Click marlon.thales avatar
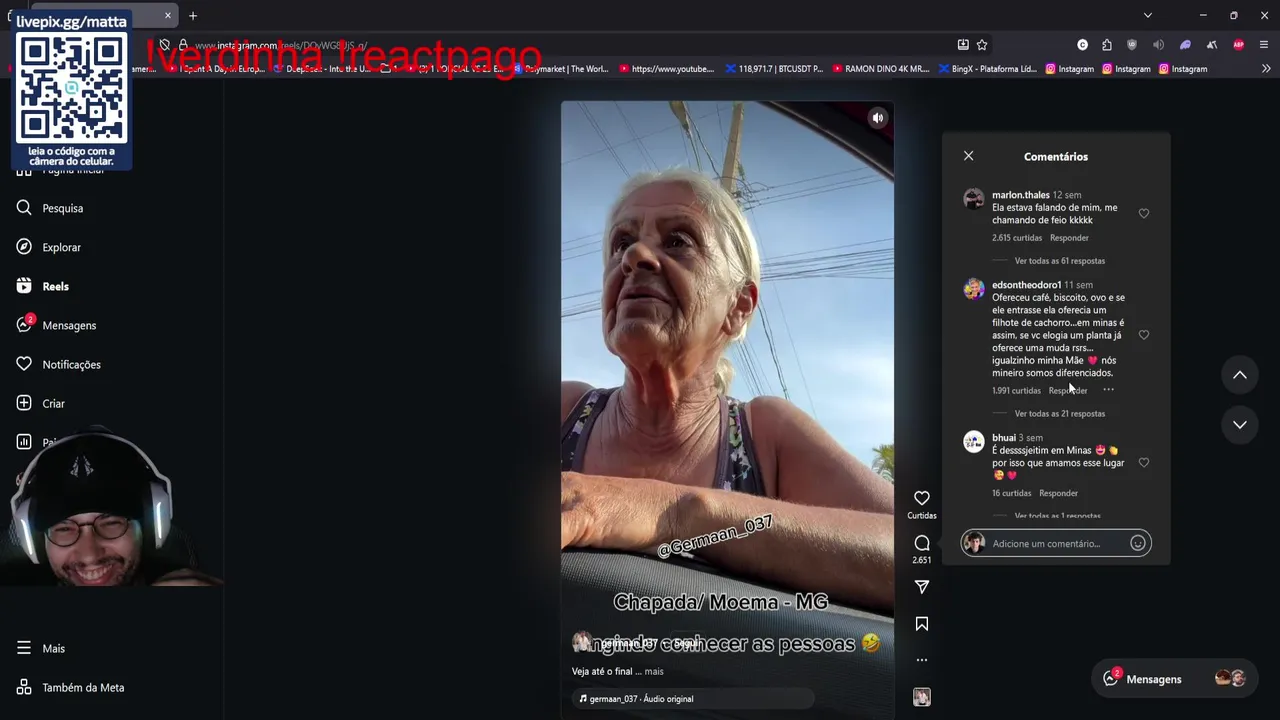This screenshot has width=1280, height=720. [x=974, y=198]
